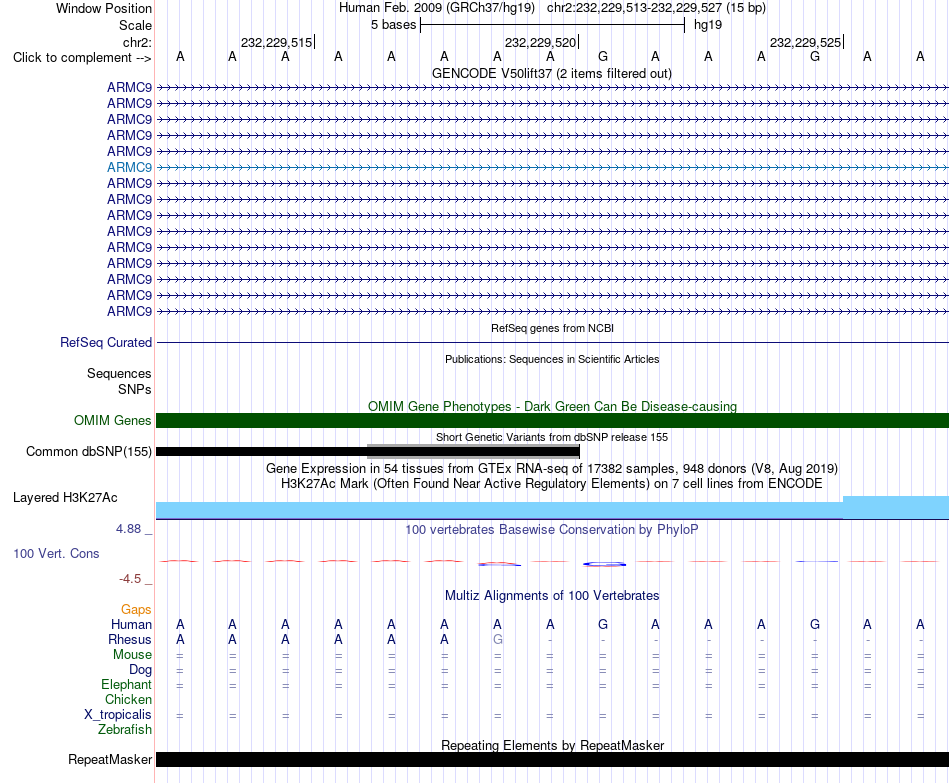950x783 pixels.
Task: Click the dark green OMIM Genes bar
Action: click(552, 421)
